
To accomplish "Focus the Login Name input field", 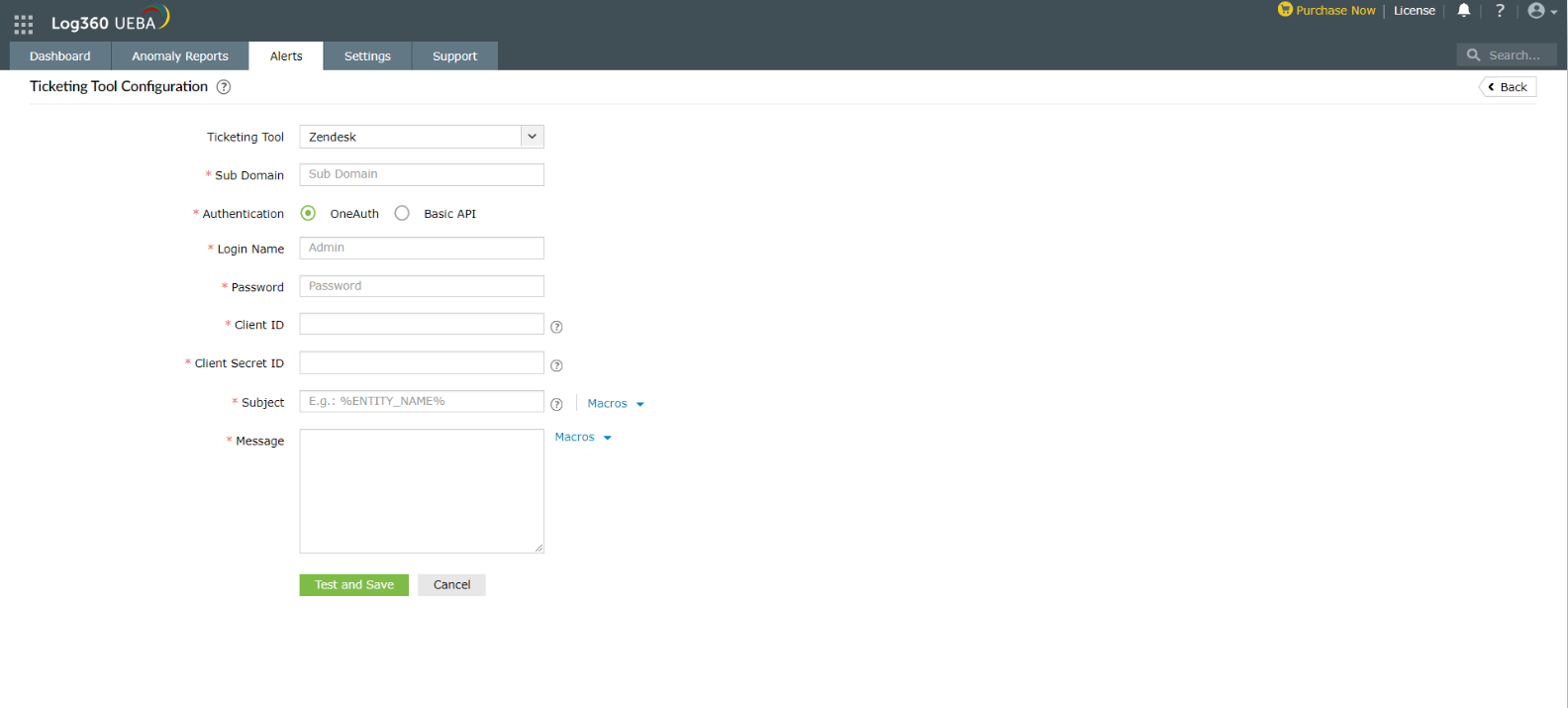I will 422,249.
